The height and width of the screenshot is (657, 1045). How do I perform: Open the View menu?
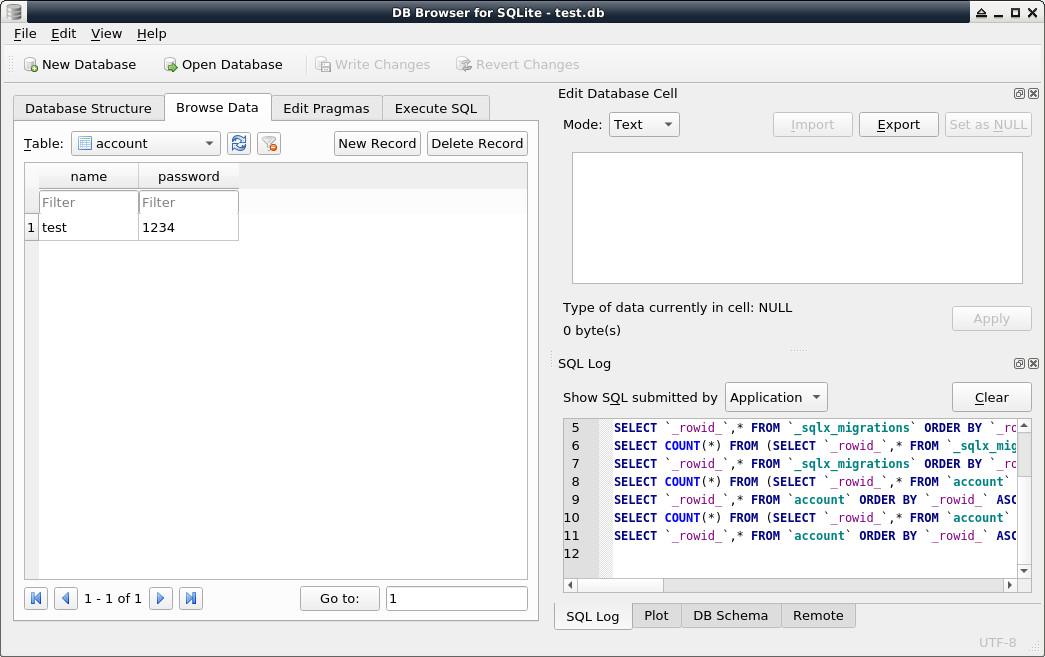pyautogui.click(x=106, y=33)
